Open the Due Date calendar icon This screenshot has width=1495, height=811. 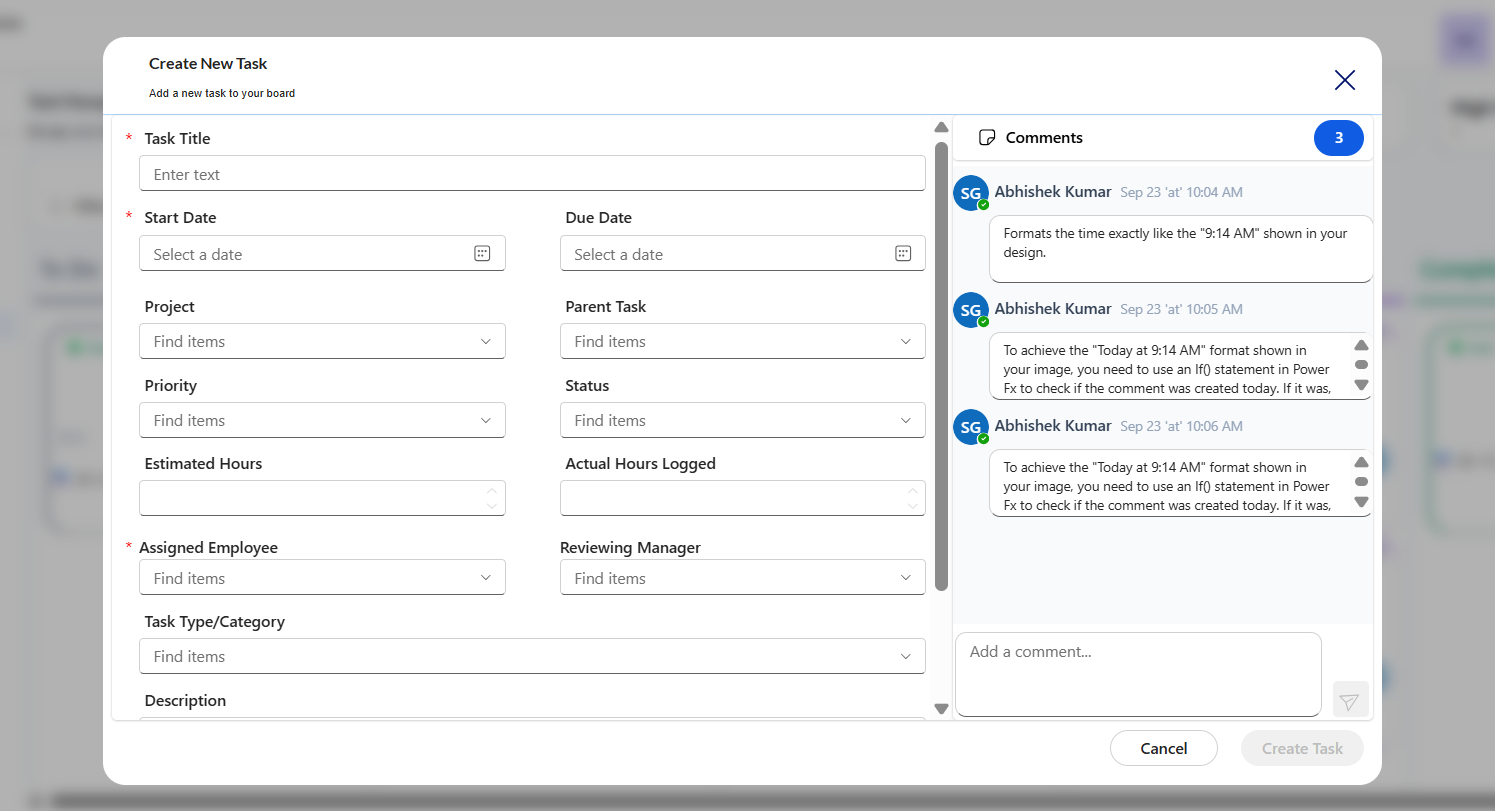click(x=903, y=254)
